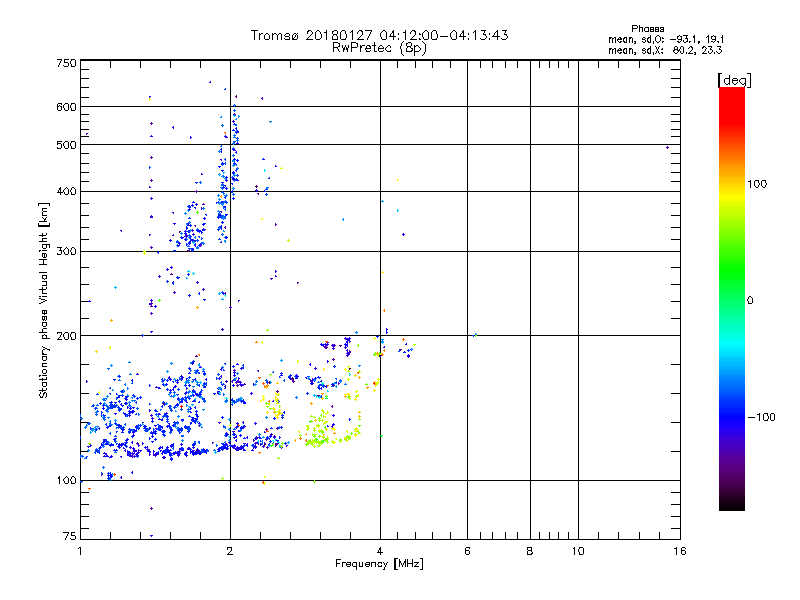800x600 pixels.
Task: Click the 'Stationary phase Virtual Height [km]' axis label
Action: [x=44, y=300]
